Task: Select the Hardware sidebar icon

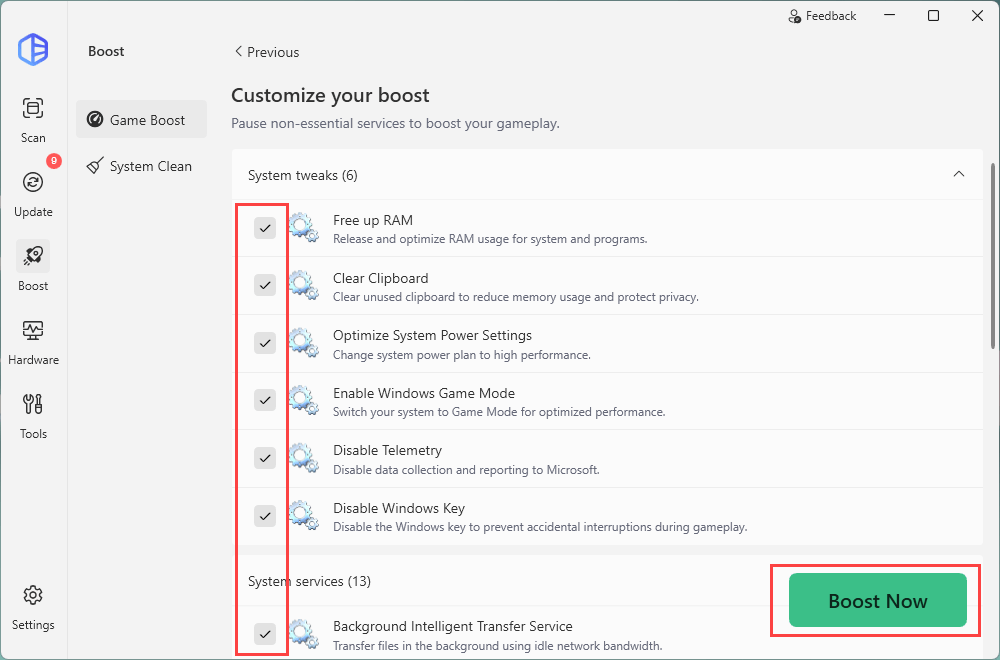Action: pos(33,331)
